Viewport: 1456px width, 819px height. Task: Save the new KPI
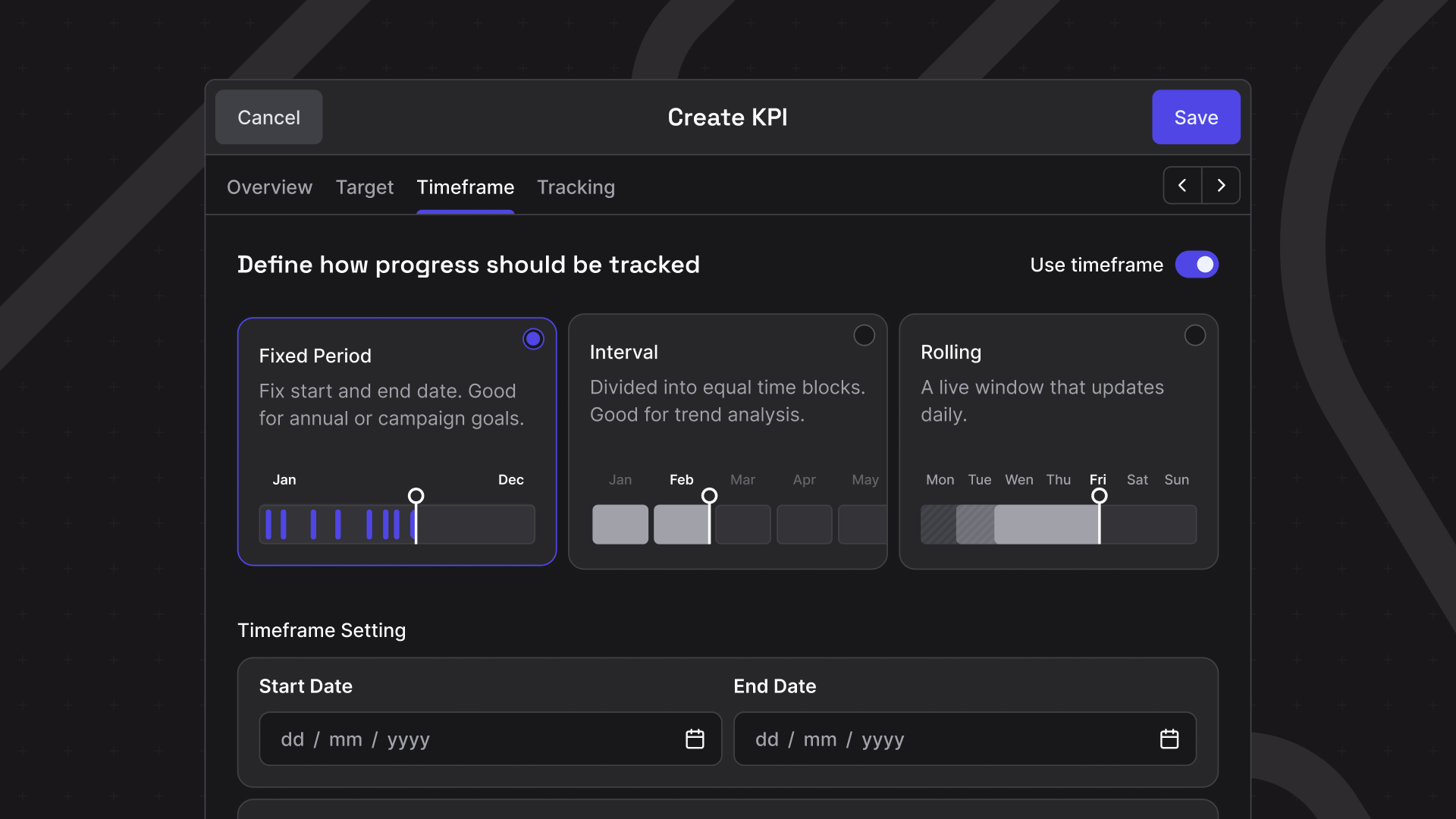(x=1195, y=118)
